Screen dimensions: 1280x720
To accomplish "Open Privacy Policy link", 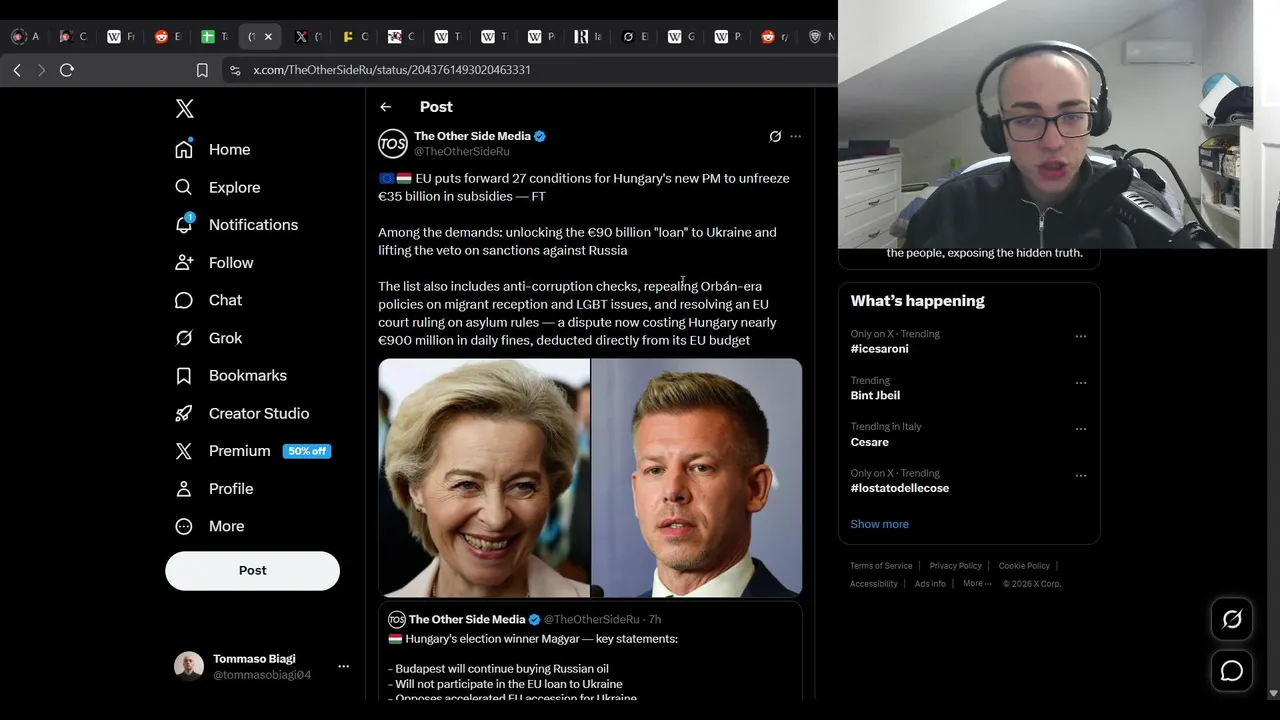I will point(955,566).
